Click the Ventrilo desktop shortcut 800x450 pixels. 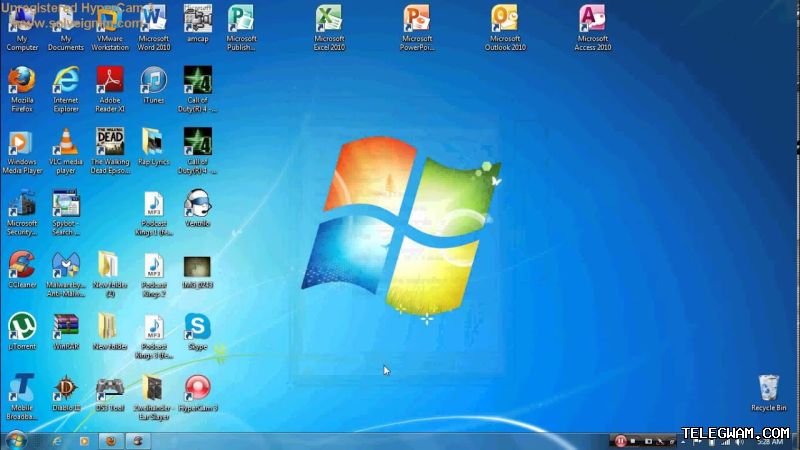(x=197, y=209)
